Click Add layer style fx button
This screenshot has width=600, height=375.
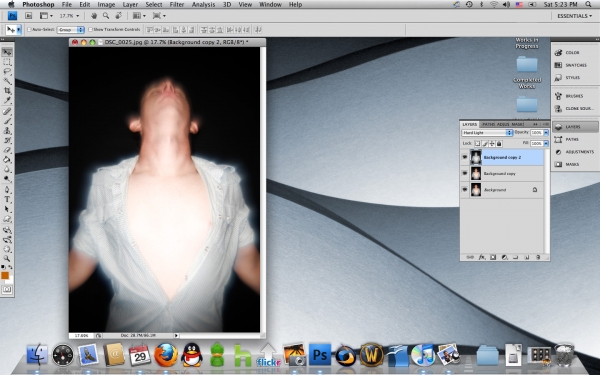[482, 258]
